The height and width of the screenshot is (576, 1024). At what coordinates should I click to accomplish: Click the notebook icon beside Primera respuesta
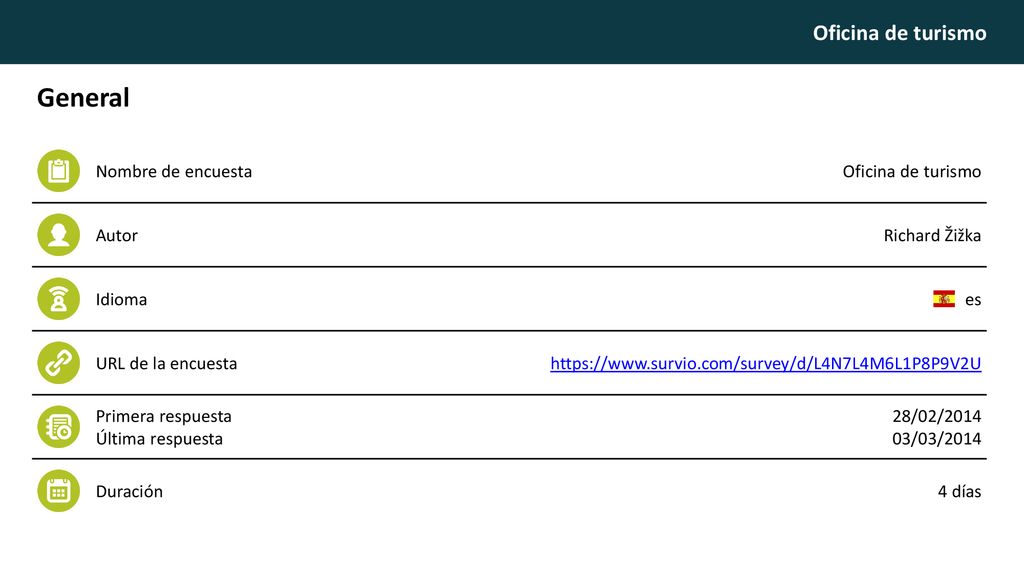point(58,427)
